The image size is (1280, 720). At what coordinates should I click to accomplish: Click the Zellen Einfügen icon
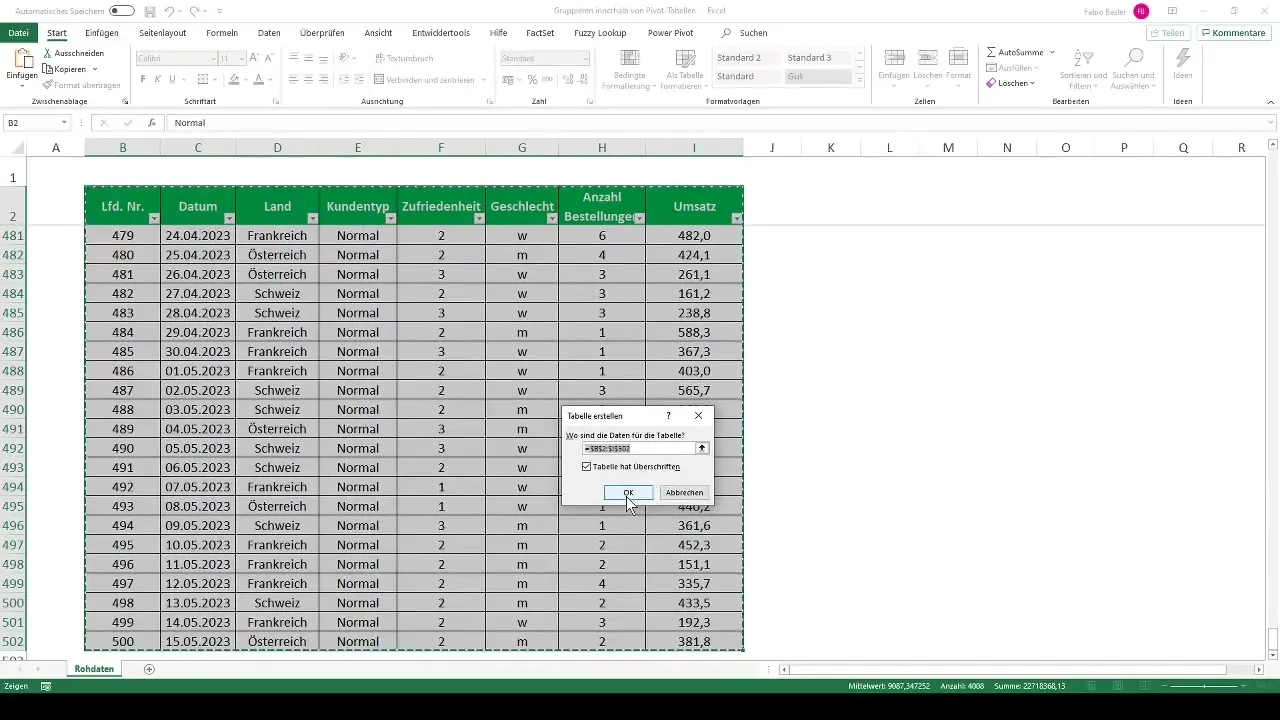point(895,58)
